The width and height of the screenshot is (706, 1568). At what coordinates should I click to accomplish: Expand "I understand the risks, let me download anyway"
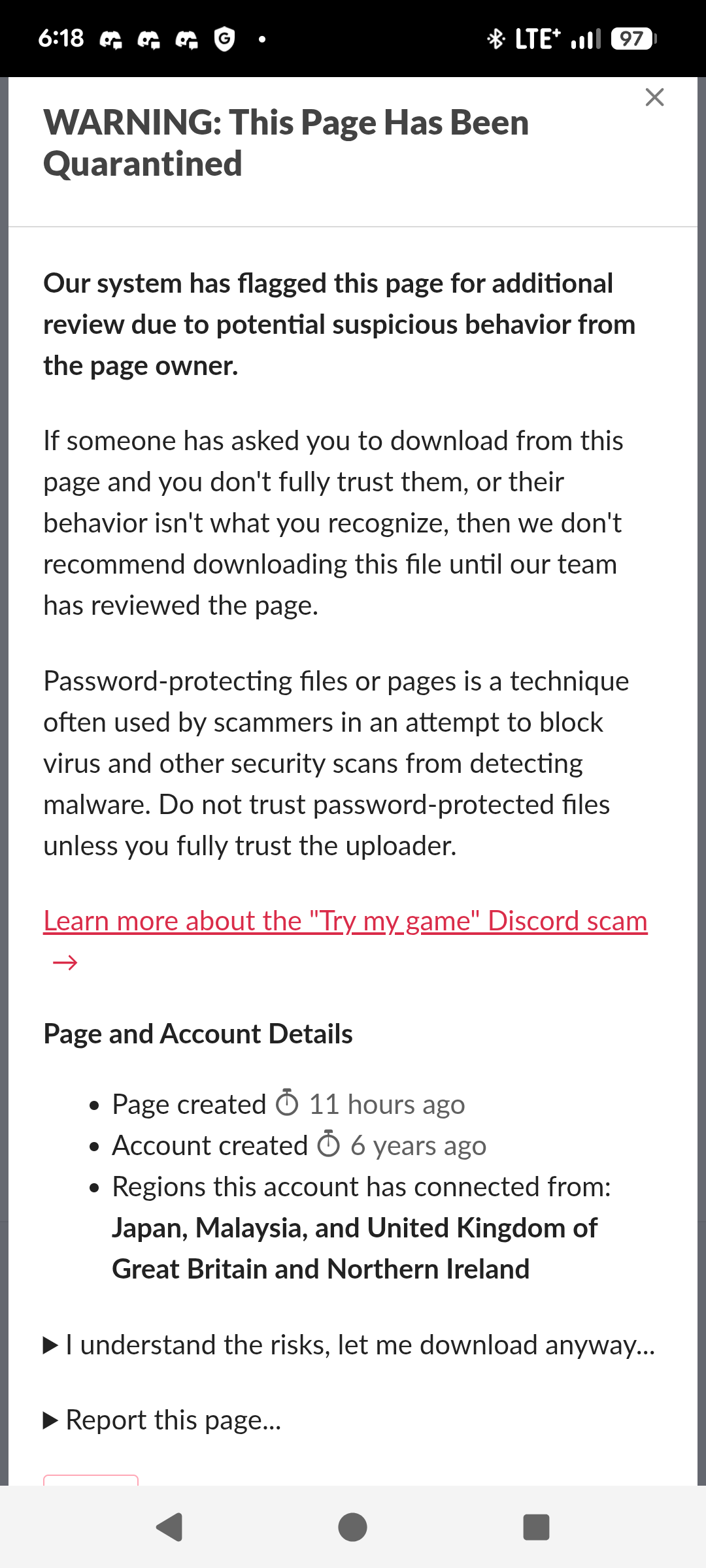tap(349, 1345)
